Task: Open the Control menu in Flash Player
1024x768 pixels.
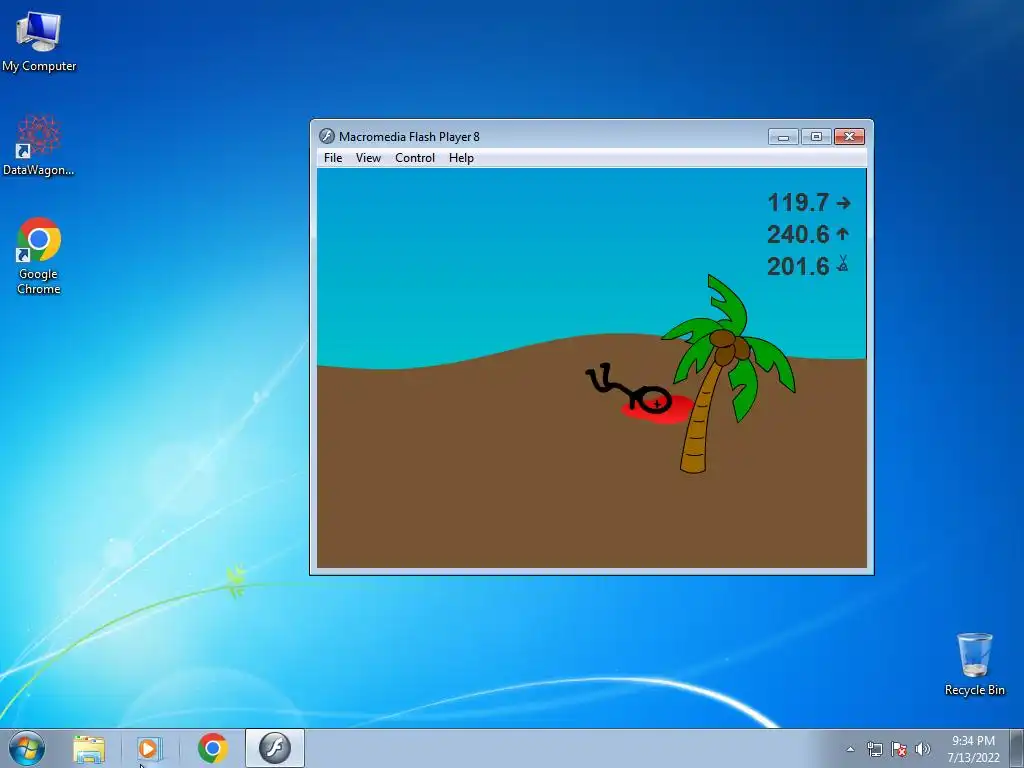Action: [x=415, y=158]
